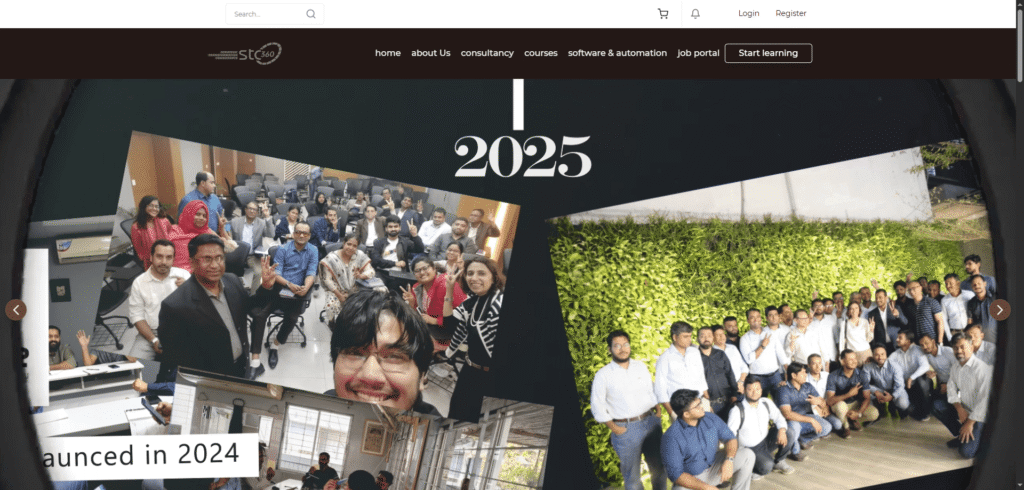Open the shopping cart icon
This screenshot has width=1024, height=490.
(x=663, y=14)
